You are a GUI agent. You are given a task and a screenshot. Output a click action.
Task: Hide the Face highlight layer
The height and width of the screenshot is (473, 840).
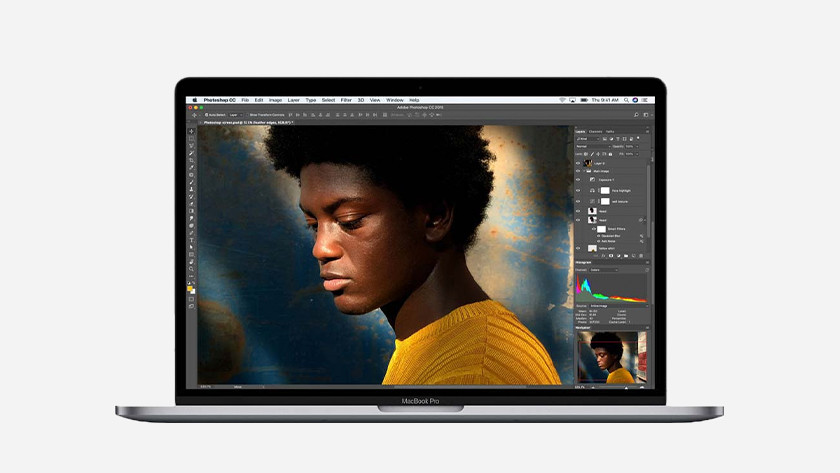578,191
